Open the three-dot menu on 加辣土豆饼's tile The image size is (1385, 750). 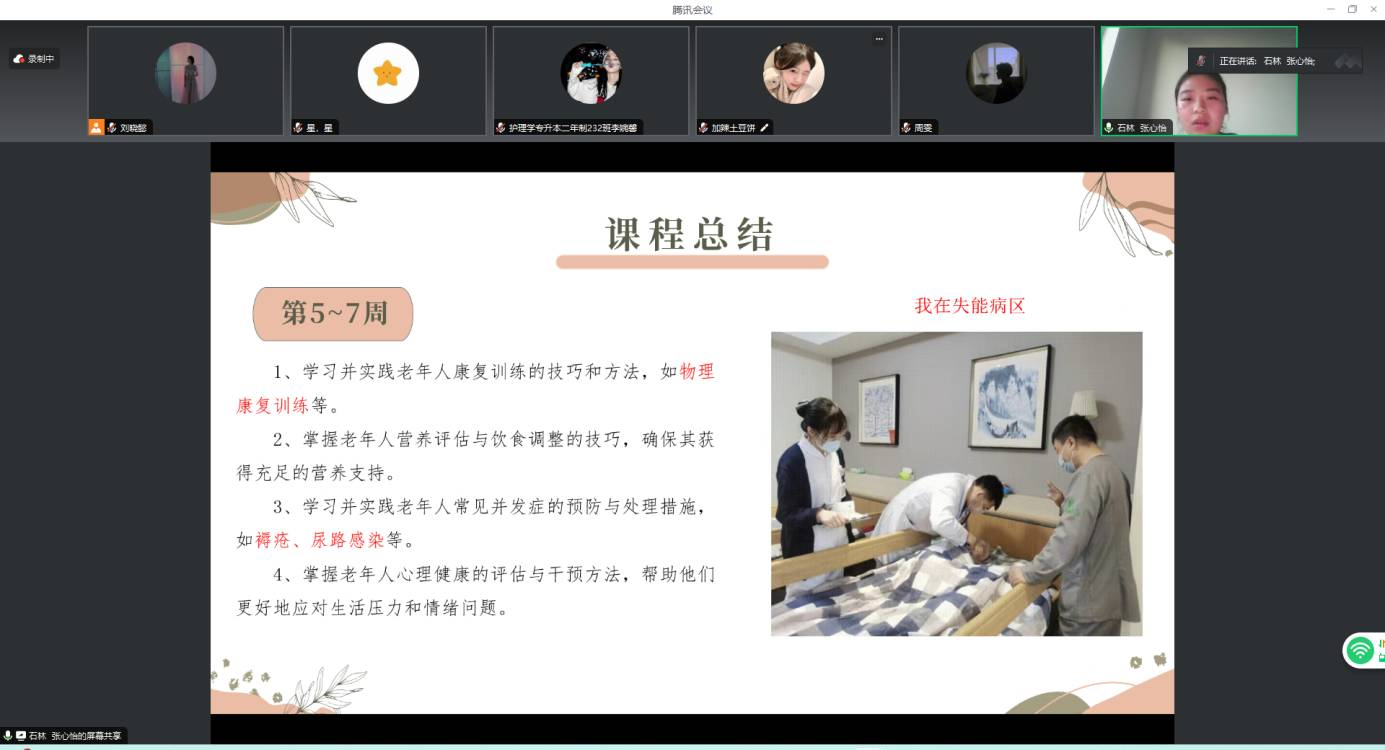tap(879, 39)
